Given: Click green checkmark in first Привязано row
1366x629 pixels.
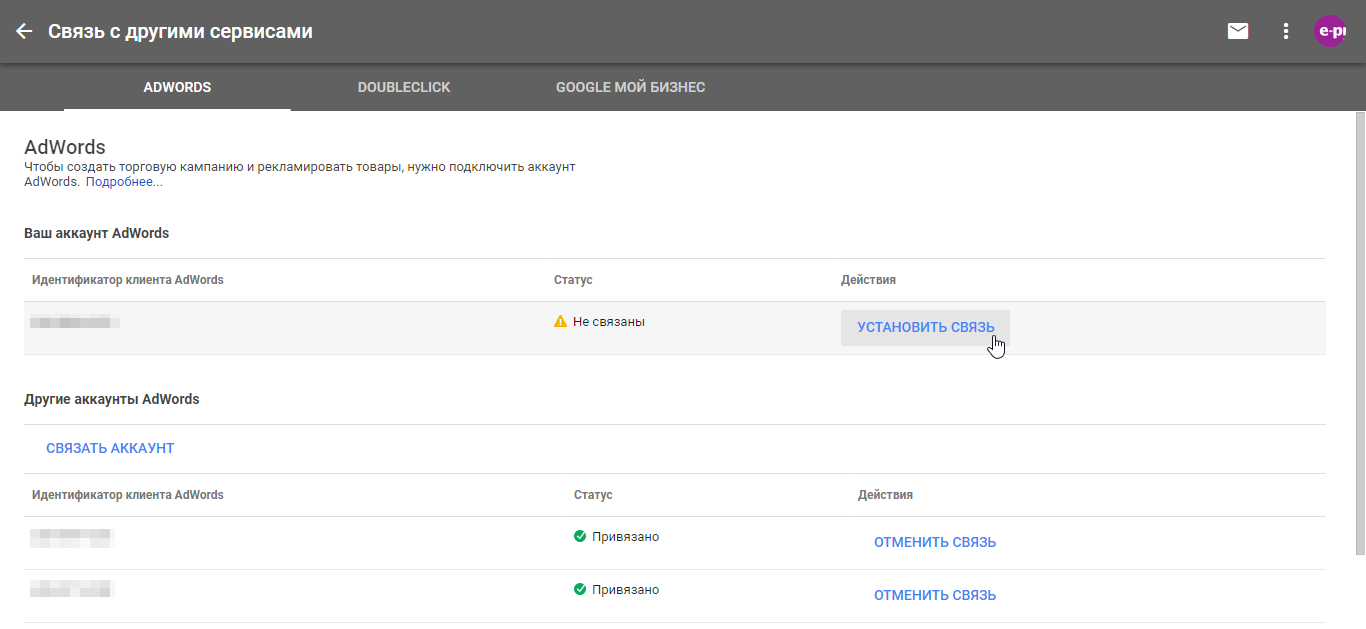Looking at the screenshot, I should pos(580,537).
